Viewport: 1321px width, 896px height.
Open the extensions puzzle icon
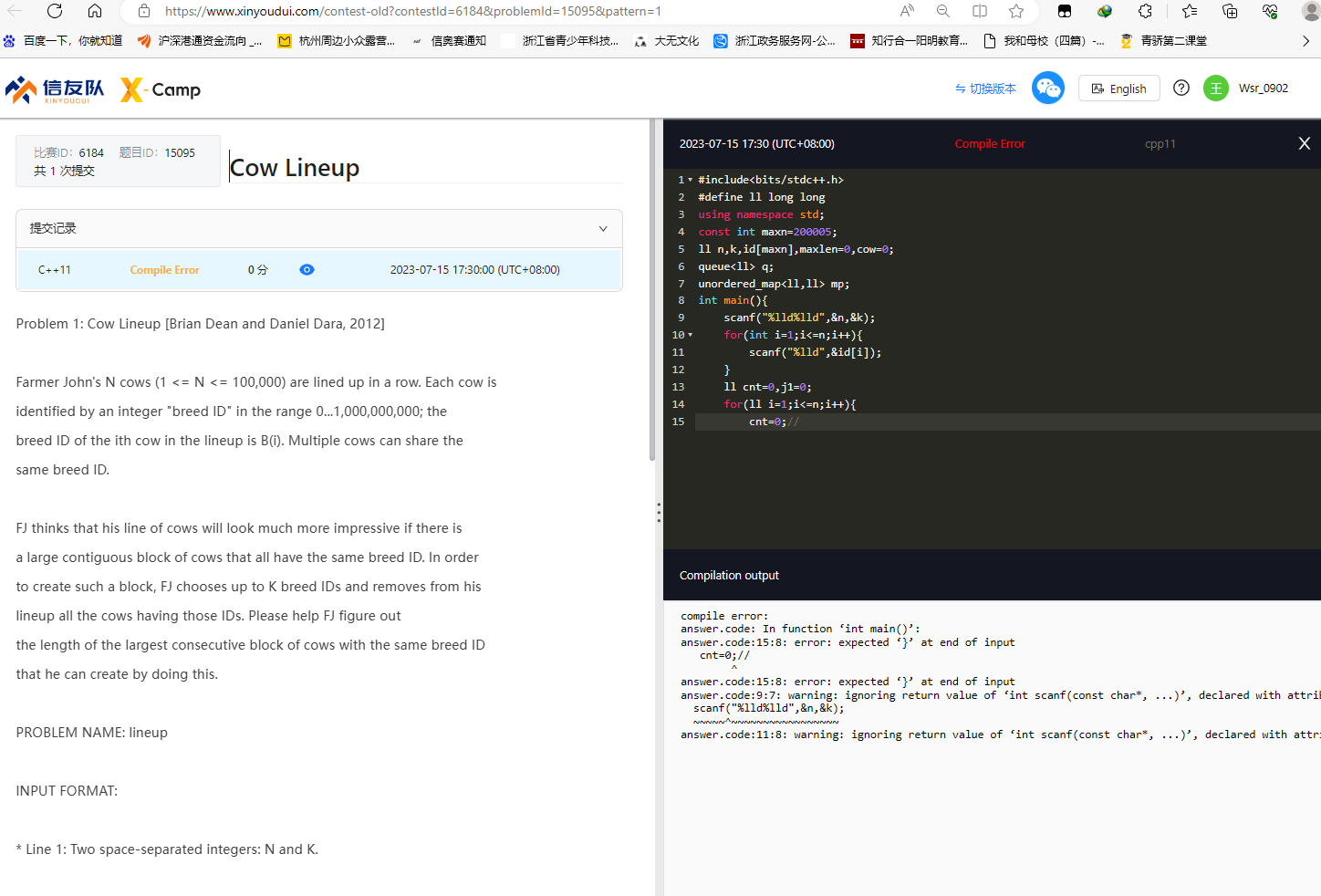(1145, 11)
